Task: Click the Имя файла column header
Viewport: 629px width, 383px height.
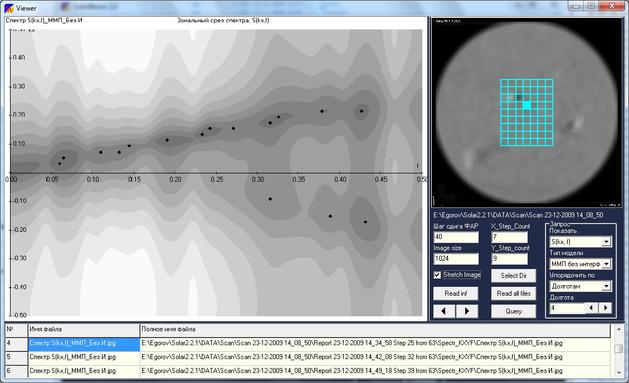Action: coord(84,330)
